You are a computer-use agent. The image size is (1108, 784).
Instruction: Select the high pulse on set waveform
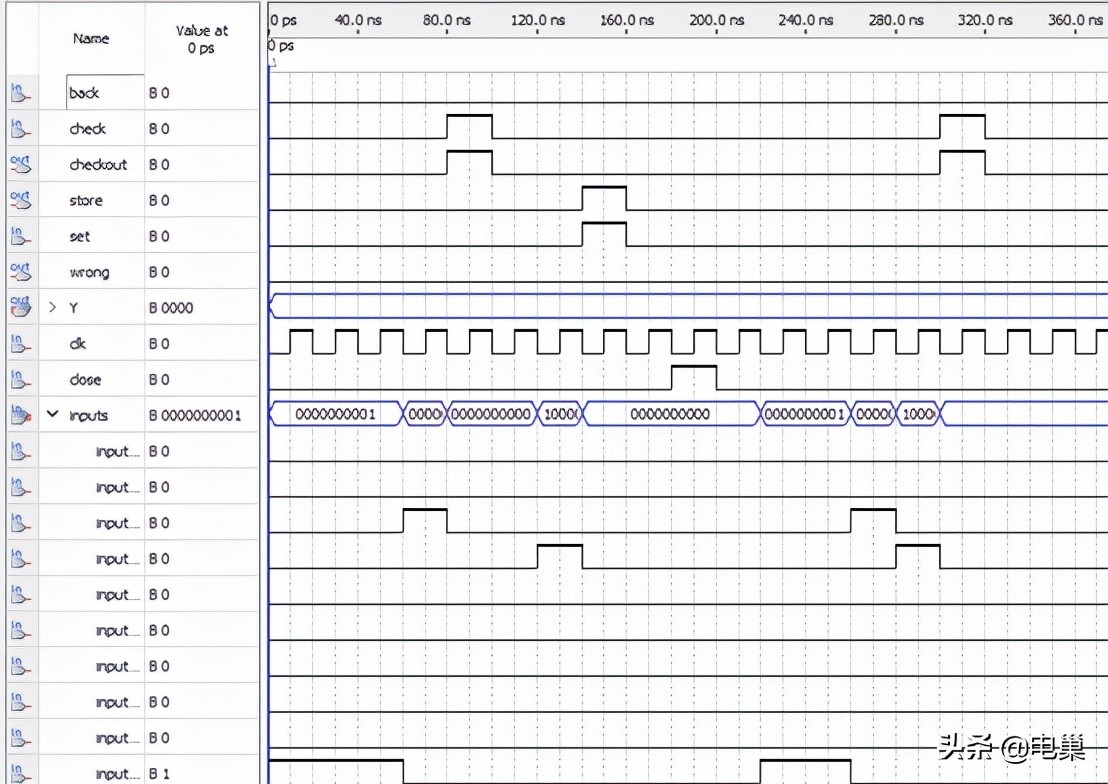(604, 234)
